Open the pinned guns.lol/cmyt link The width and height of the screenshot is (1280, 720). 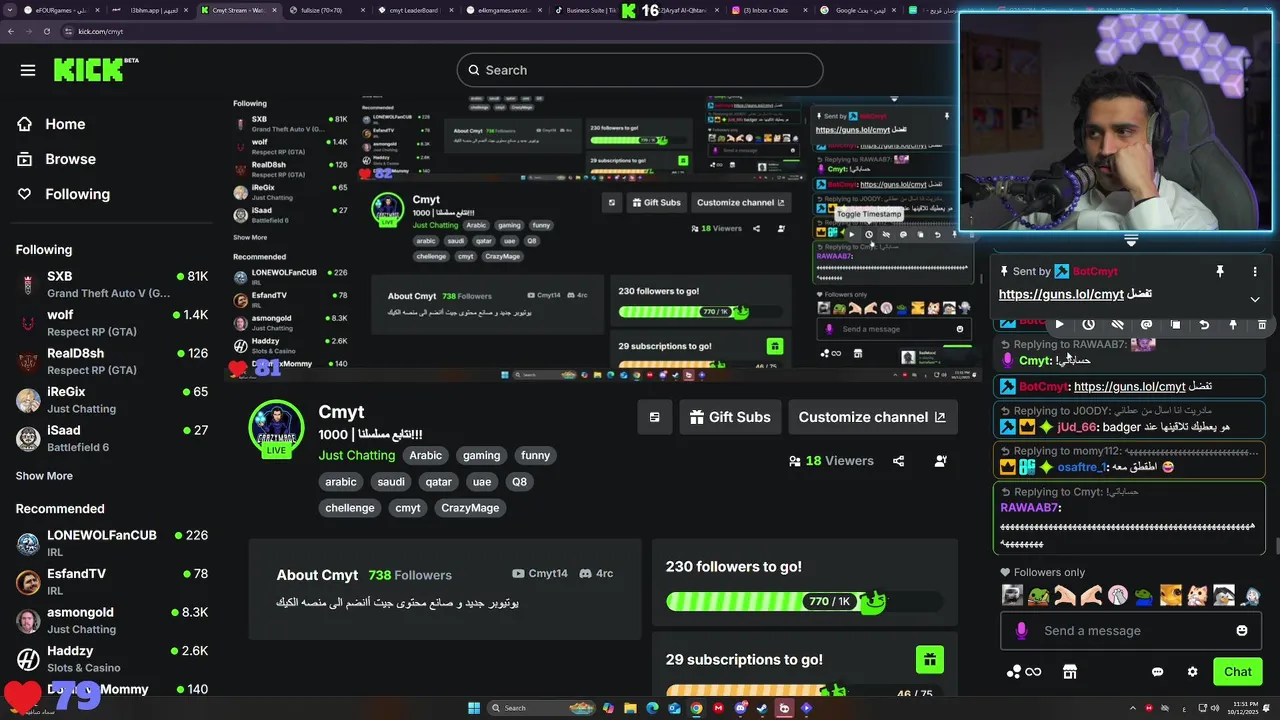coord(1061,294)
